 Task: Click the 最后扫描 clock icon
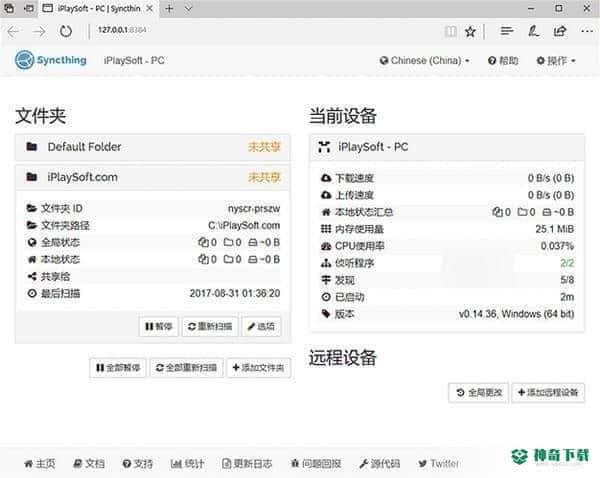click(32, 294)
